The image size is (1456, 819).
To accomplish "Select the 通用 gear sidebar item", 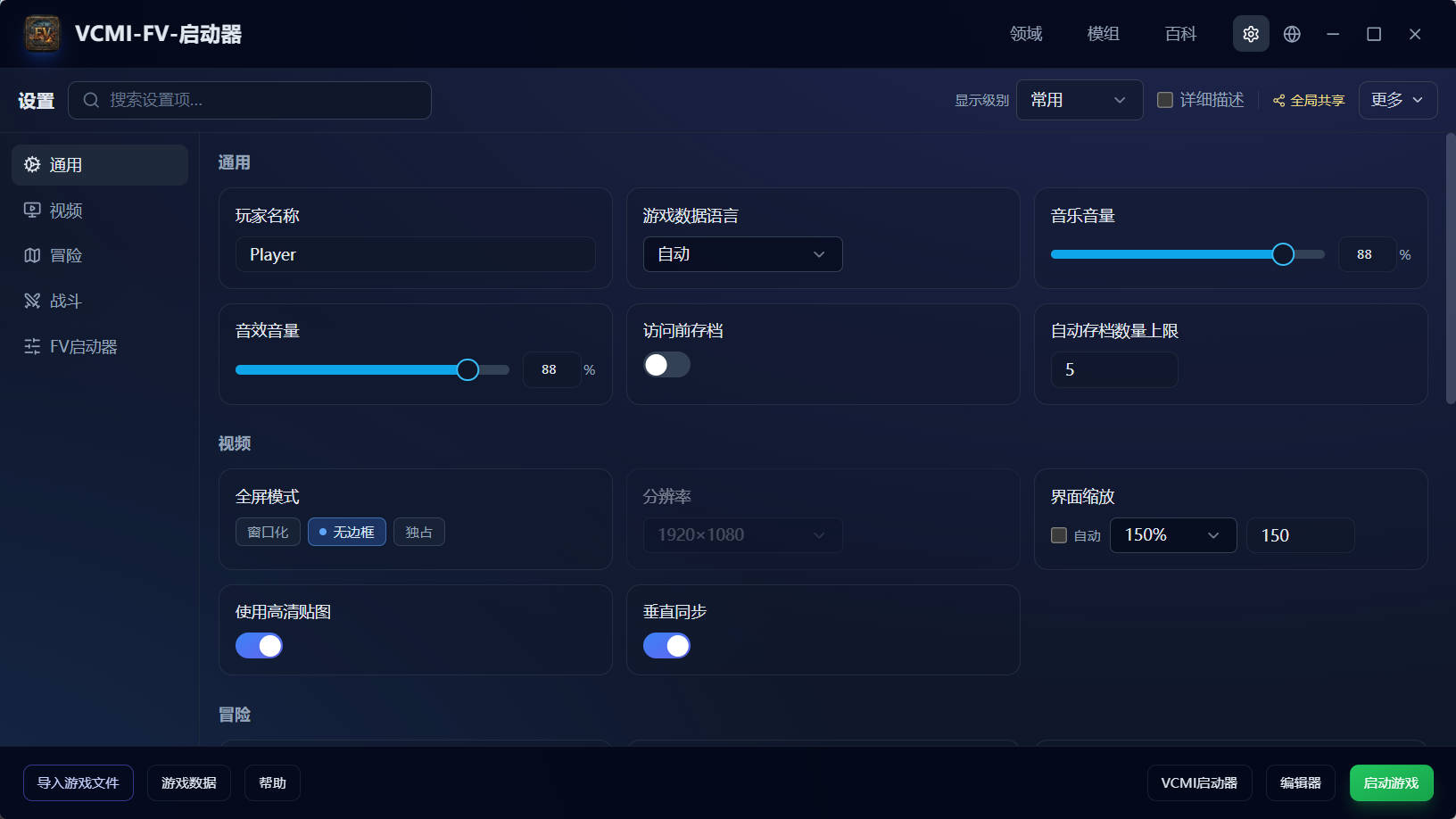I will pyautogui.click(x=100, y=165).
